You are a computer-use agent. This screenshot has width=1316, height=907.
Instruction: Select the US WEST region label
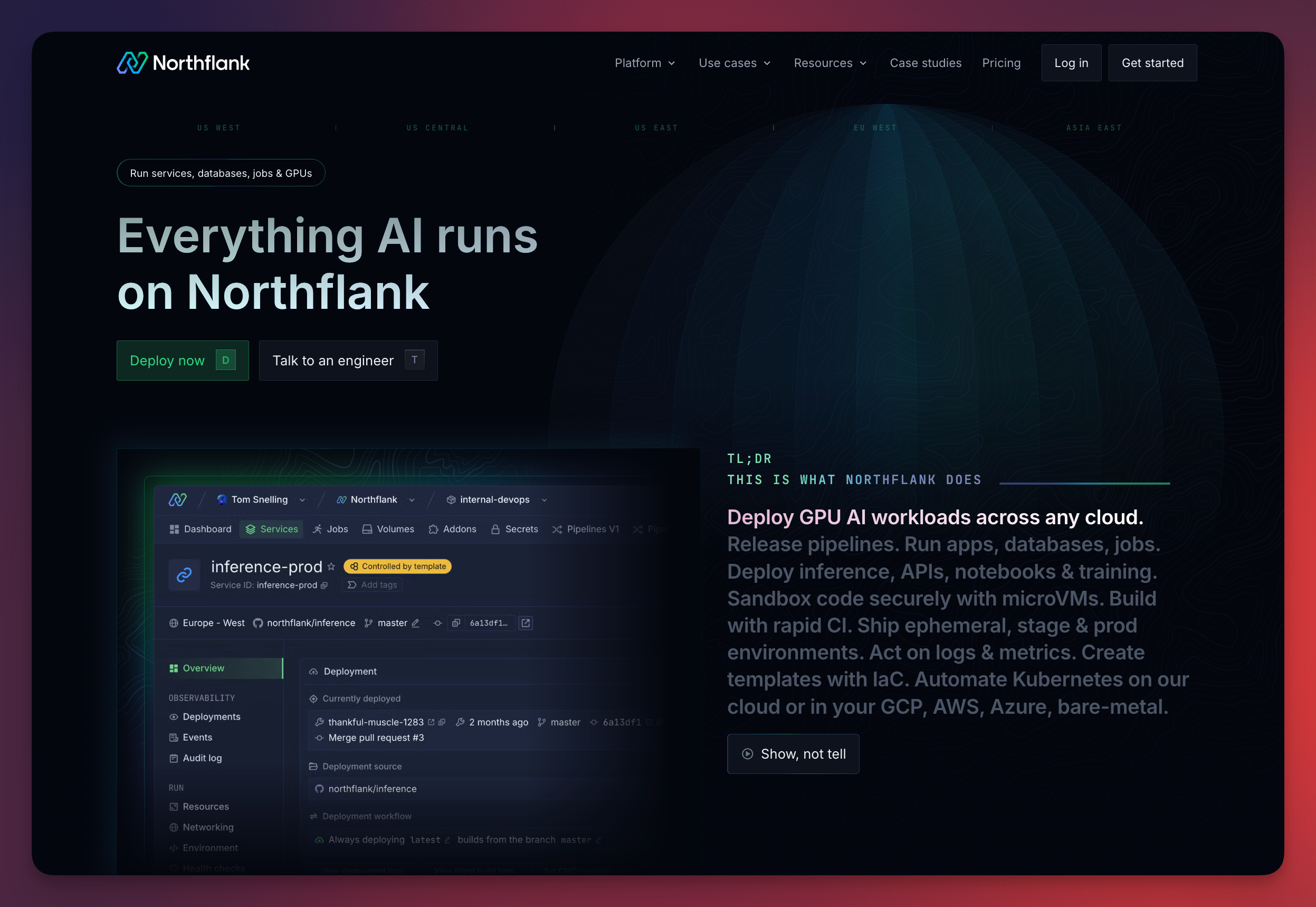point(218,128)
